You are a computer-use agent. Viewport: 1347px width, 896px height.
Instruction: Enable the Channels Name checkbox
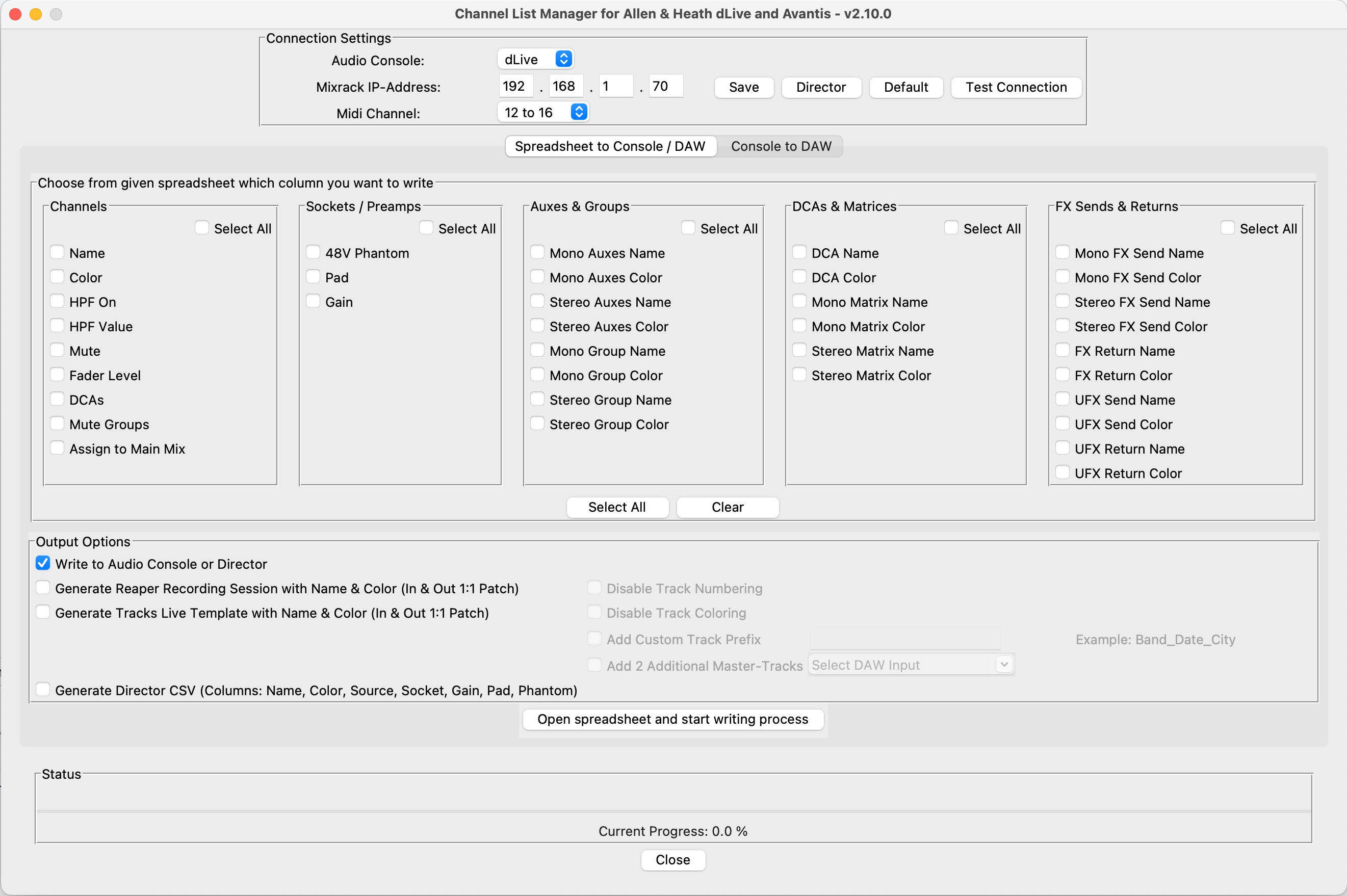click(x=57, y=253)
